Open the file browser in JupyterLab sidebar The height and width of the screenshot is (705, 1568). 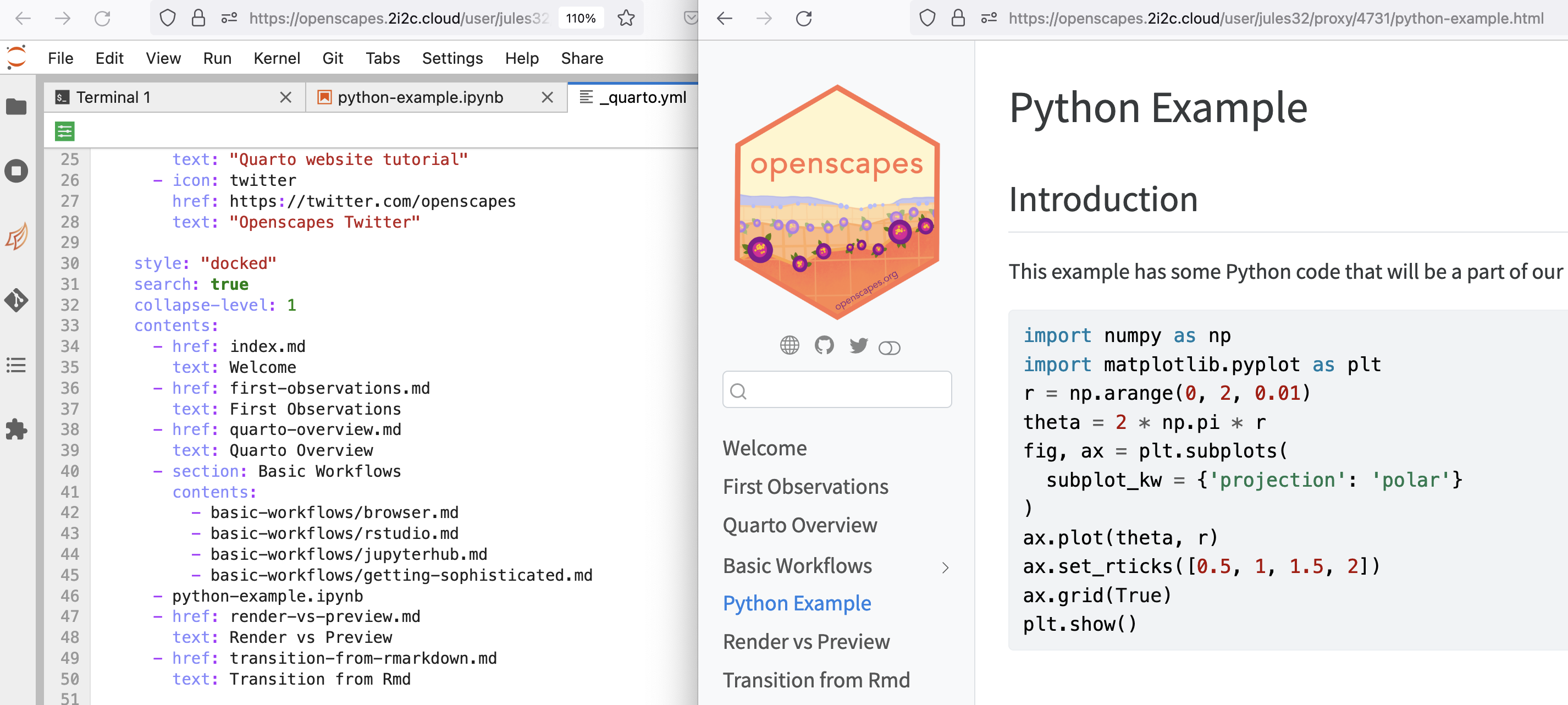click(x=15, y=106)
